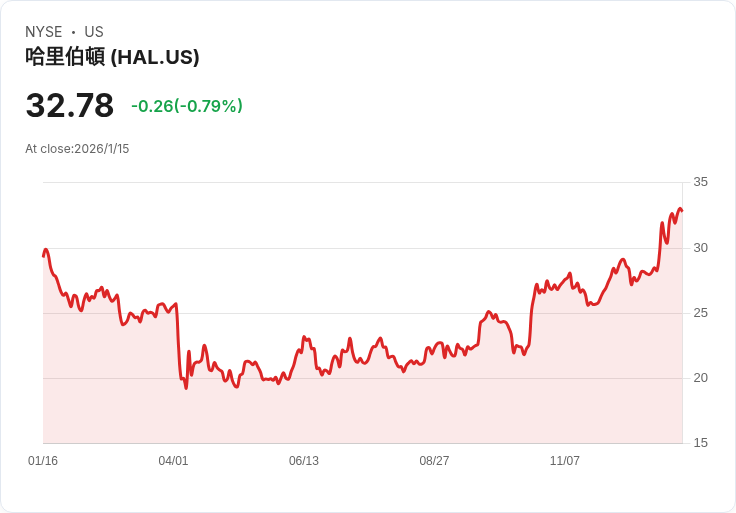Click the -0.26(-0.79%) change value
This screenshot has width=736, height=513.
(x=187, y=106)
